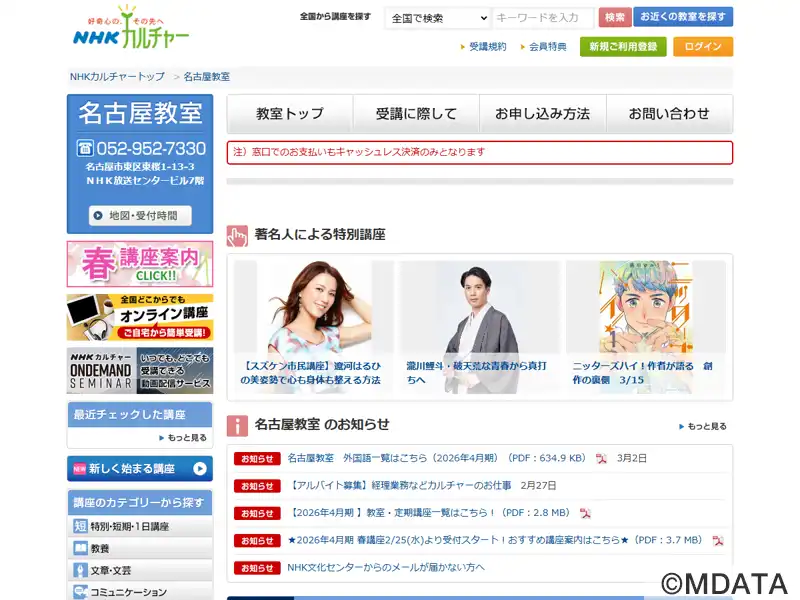
Task: Open the コミュニケーション category
Action: pos(140,592)
